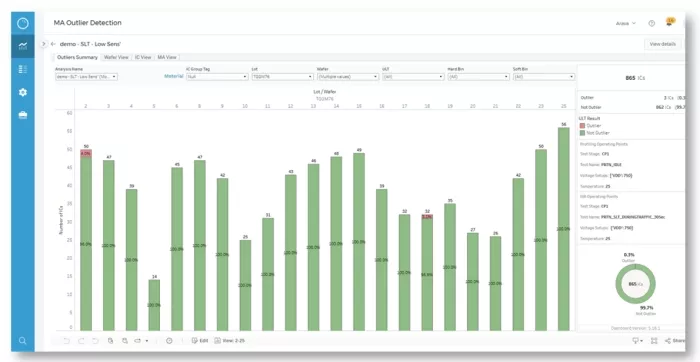Click the View details button
The image size is (700, 362).
[x=662, y=44]
